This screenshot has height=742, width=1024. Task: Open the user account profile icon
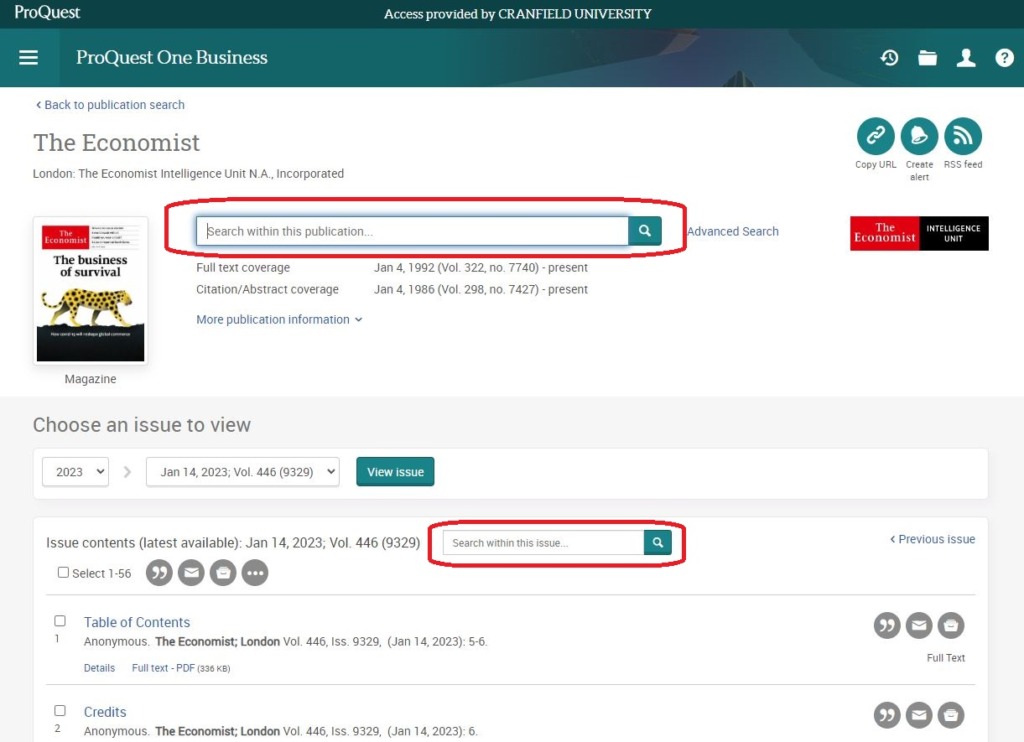tap(966, 58)
